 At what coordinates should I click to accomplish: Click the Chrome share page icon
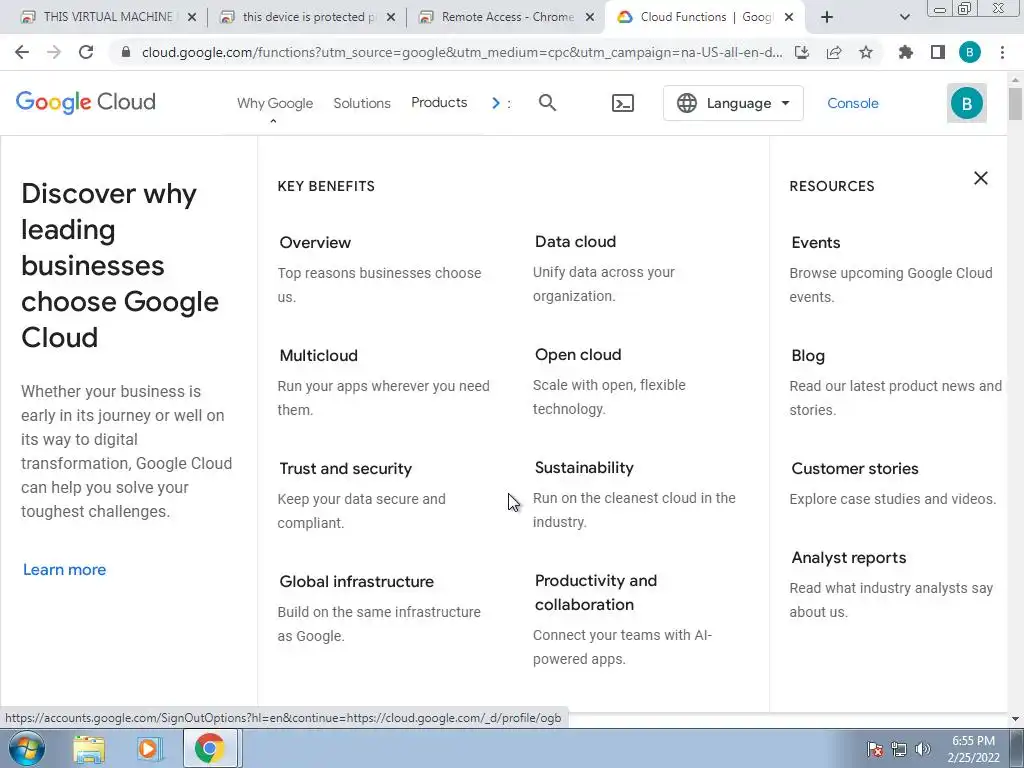834,53
